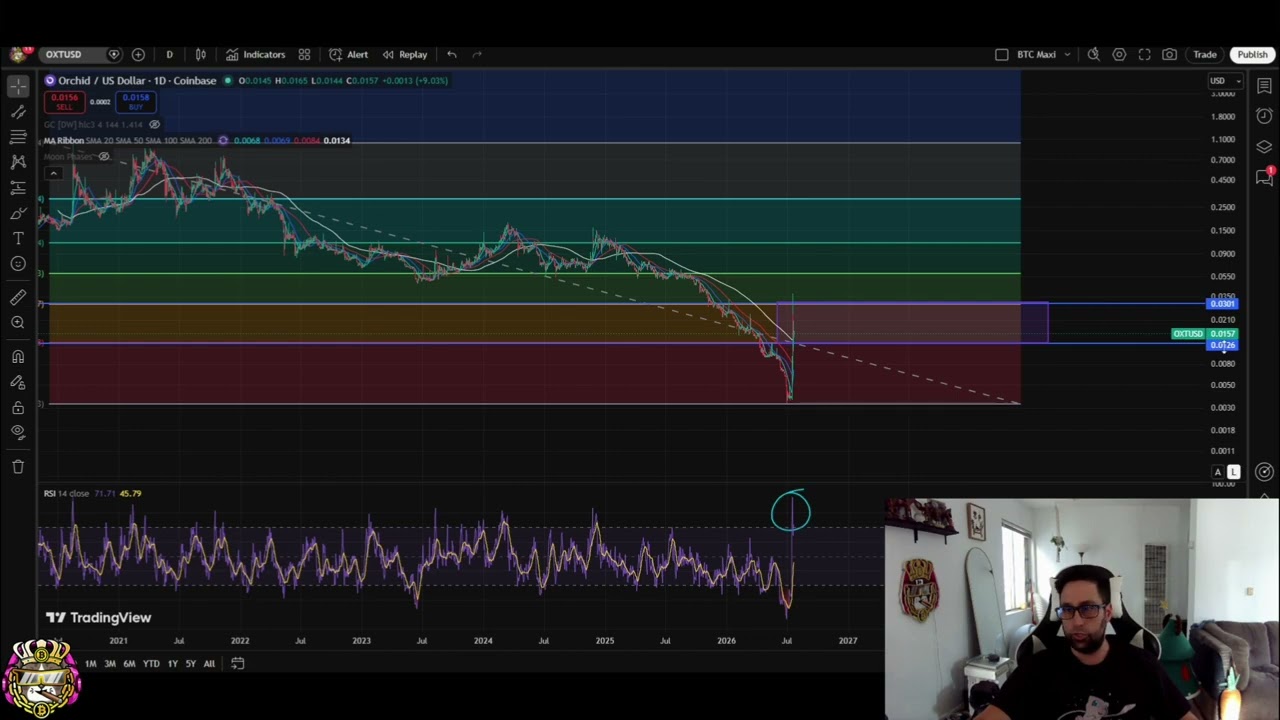Click the OXTUSD 0.0157 price label
Screen dimensions: 1280x720
1205,334
